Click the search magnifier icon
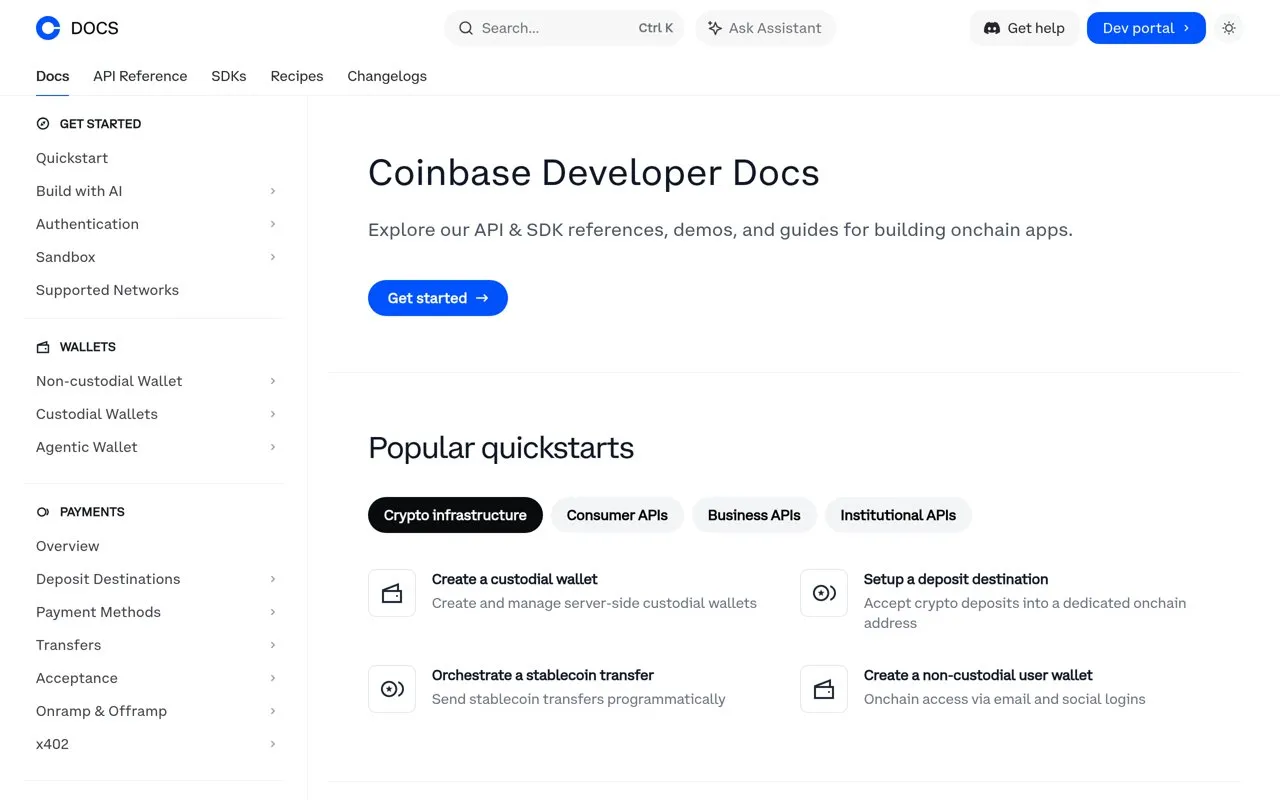Screen dimensions: 1280x800 tap(466, 28)
